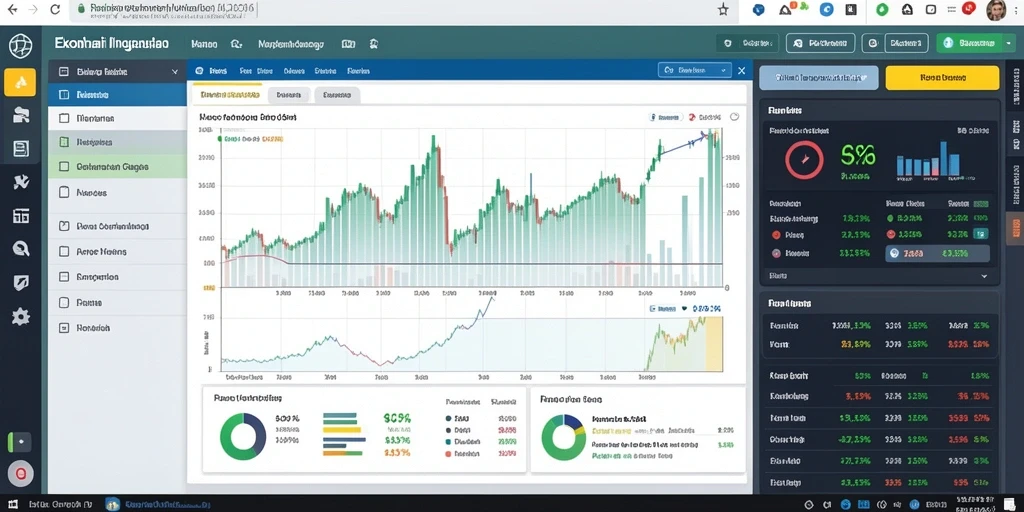Collapse the left list panel header chevron
Screen dimensions: 1024x512
click(x=174, y=72)
